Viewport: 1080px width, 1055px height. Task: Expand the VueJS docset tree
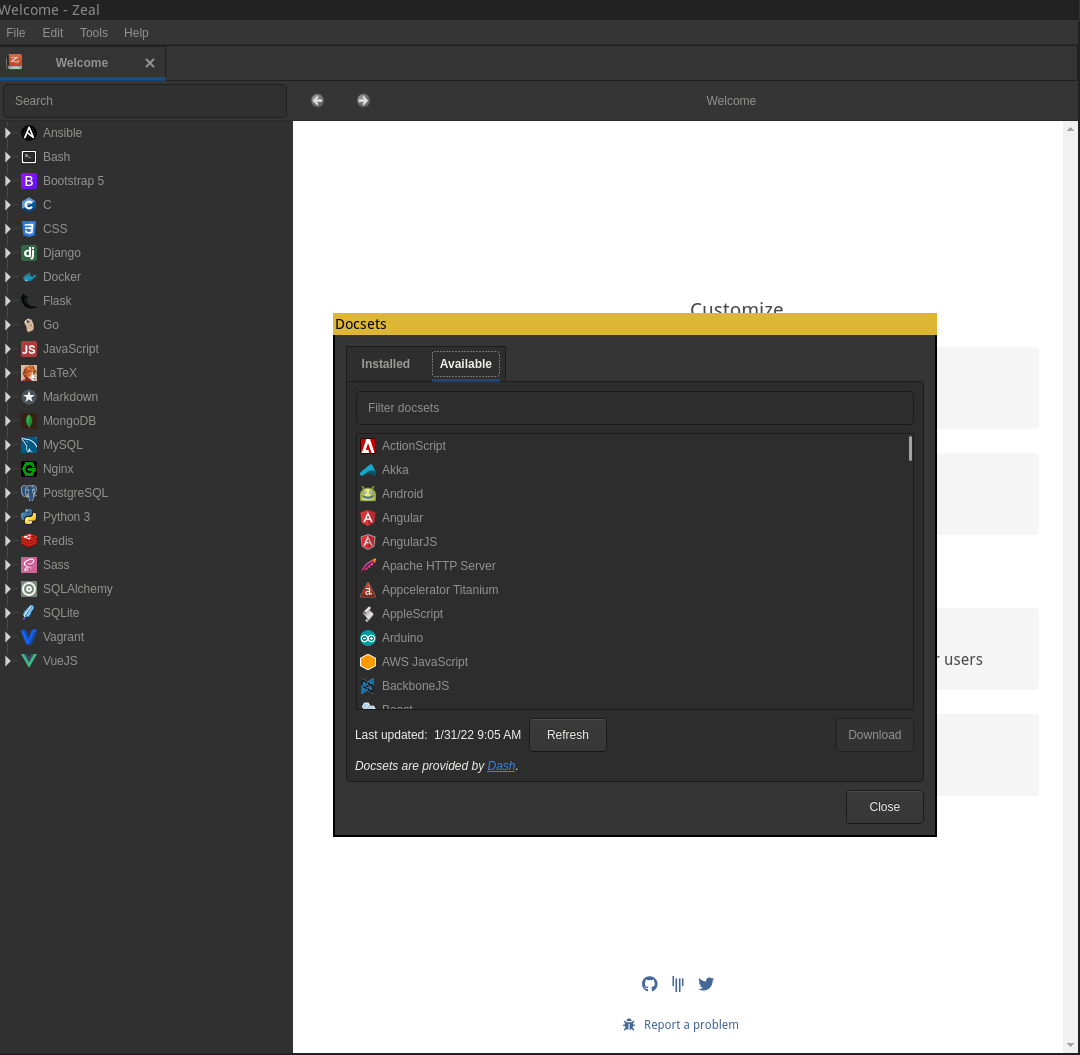[x=8, y=661]
